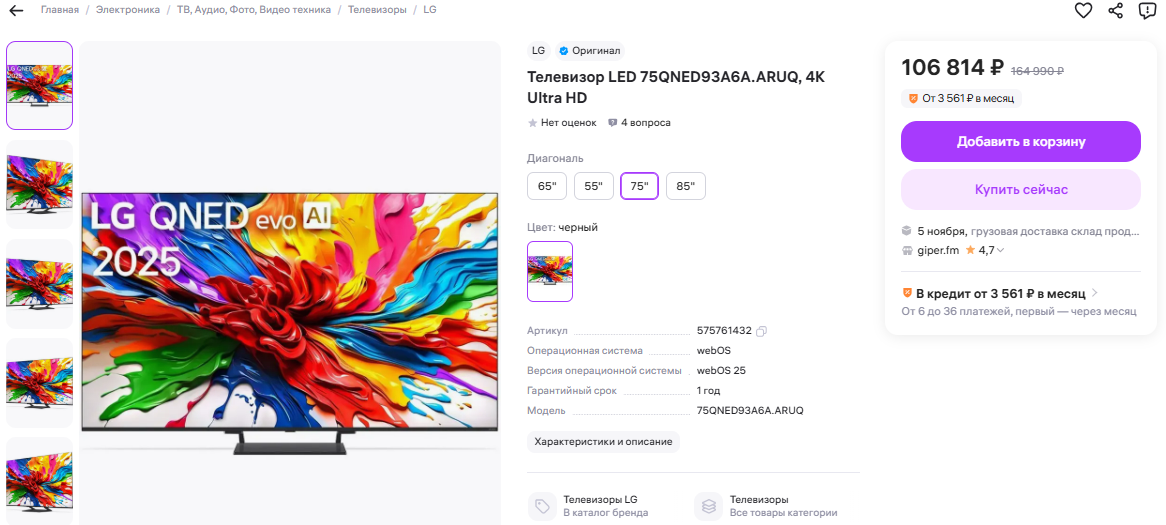Click the box delivery icon for 5 ноября
This screenshot has width=1166, height=525.
click(906, 231)
